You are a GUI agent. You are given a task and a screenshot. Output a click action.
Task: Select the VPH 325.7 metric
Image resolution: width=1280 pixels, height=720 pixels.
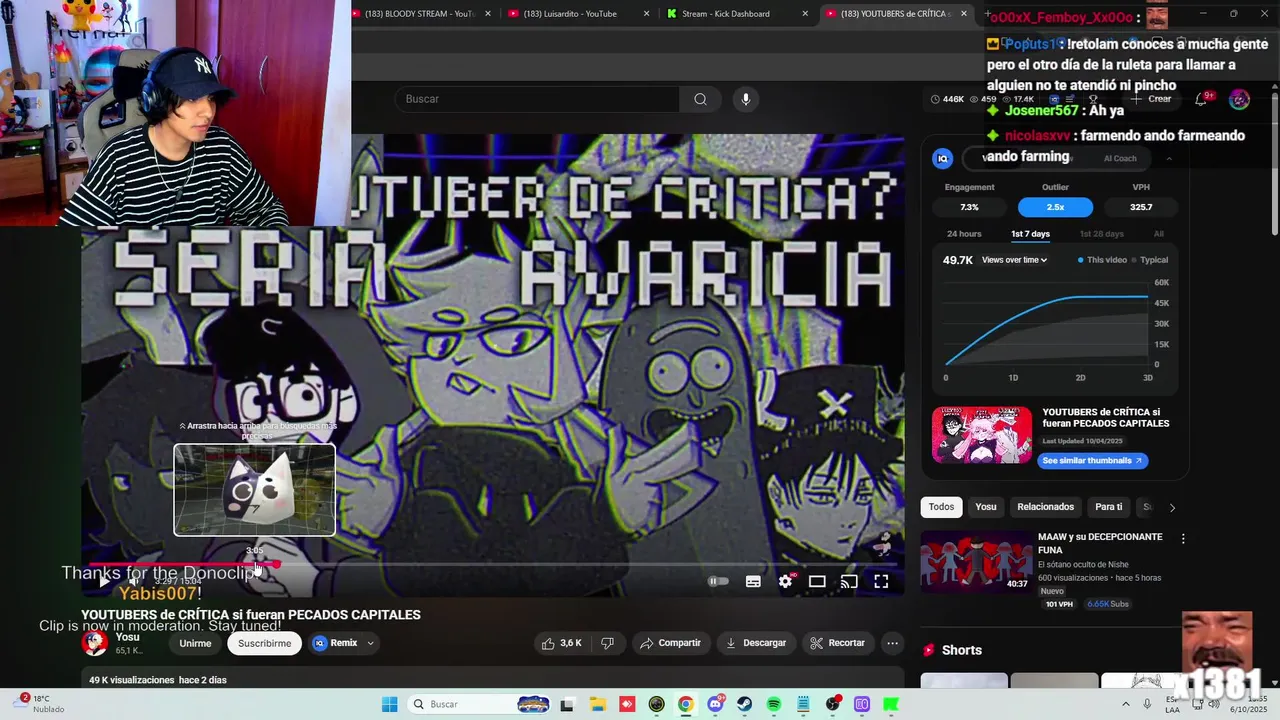(x=1141, y=207)
